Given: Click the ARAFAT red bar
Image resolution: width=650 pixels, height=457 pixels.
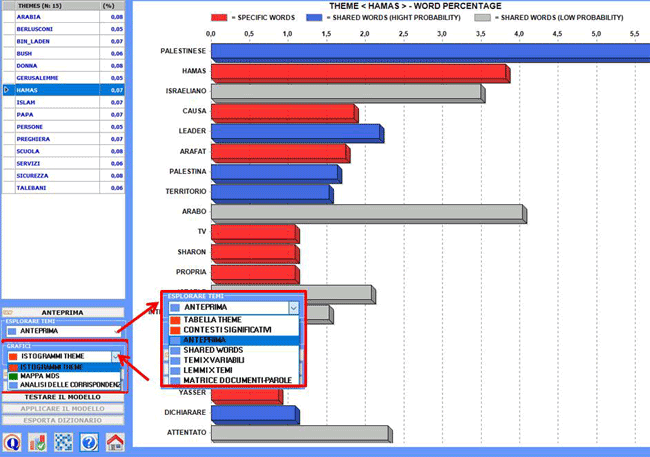Looking at the screenshot, I should point(281,153).
